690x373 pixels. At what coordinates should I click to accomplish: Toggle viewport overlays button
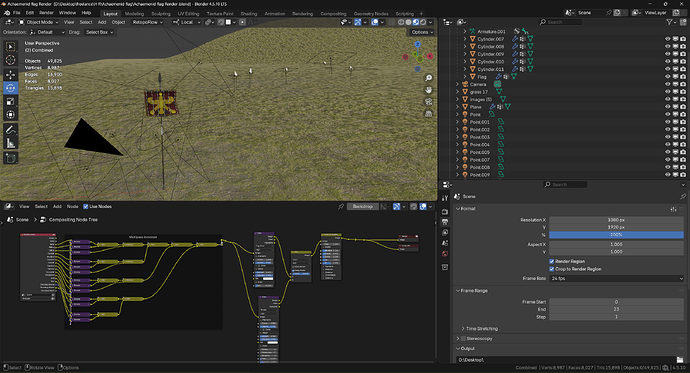(x=375, y=22)
